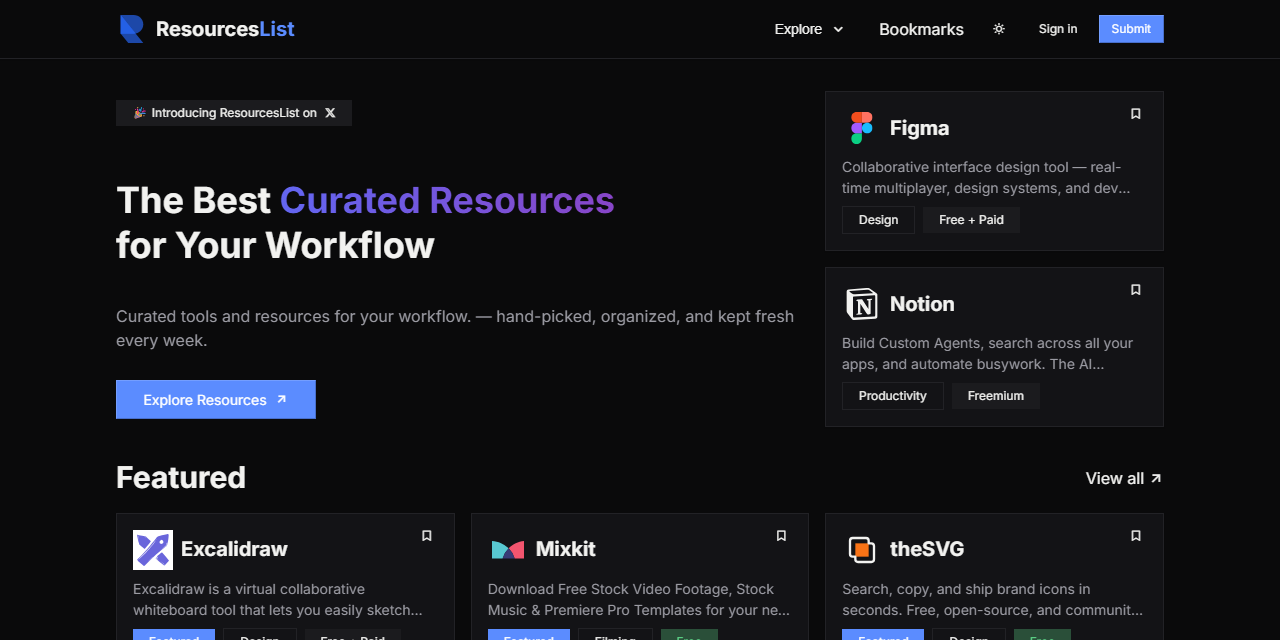Click the Excalidraw app icon
The image size is (1280, 640).
(x=153, y=550)
